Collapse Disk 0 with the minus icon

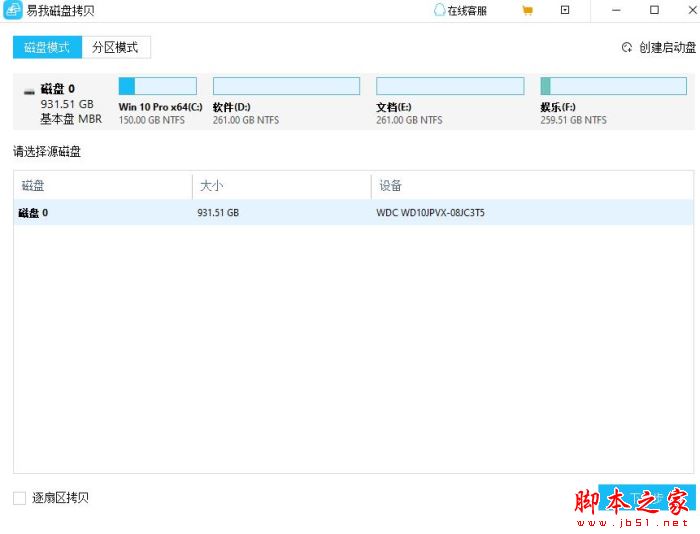[x=29, y=92]
